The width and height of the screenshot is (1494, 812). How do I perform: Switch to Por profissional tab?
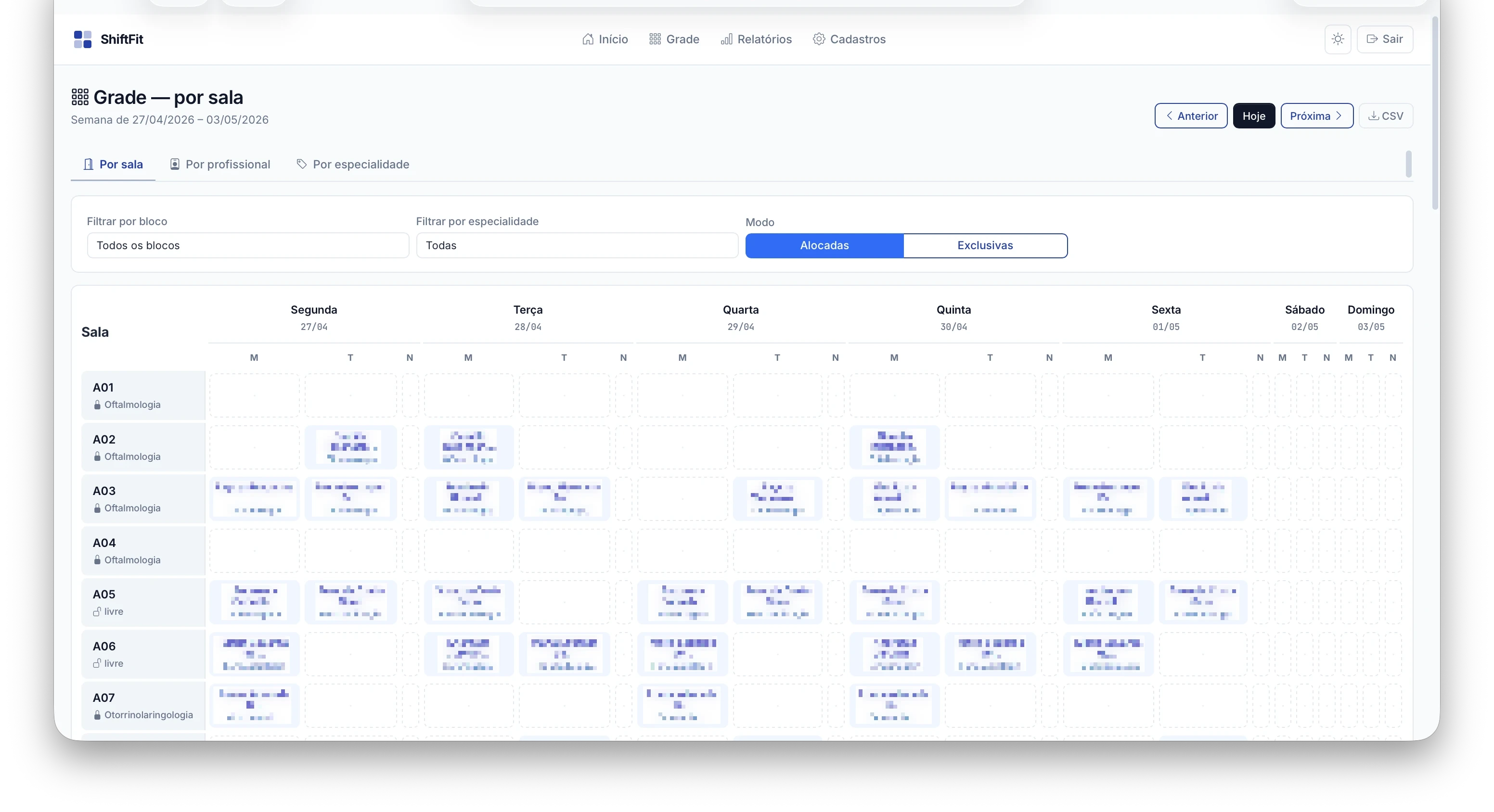(220, 165)
